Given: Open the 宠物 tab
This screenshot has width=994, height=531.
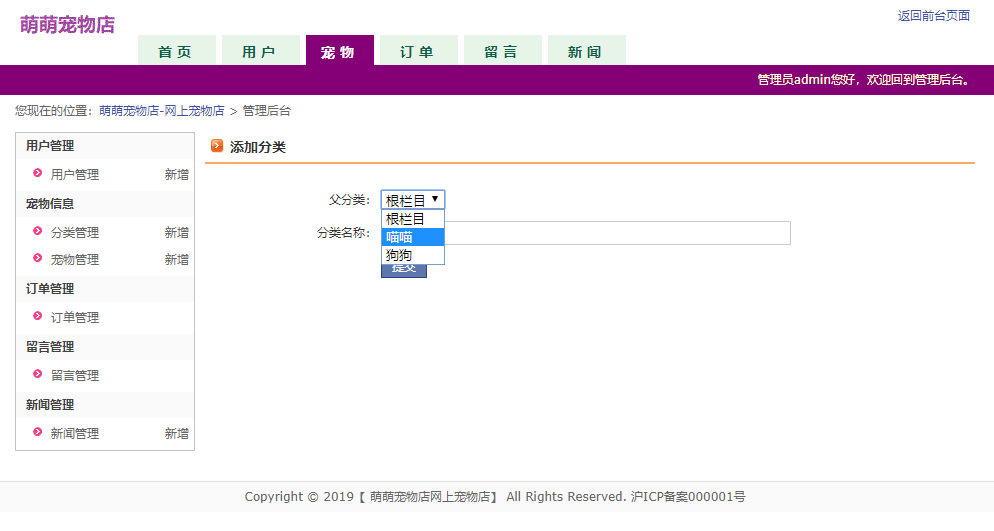Looking at the screenshot, I should tap(340, 50).
